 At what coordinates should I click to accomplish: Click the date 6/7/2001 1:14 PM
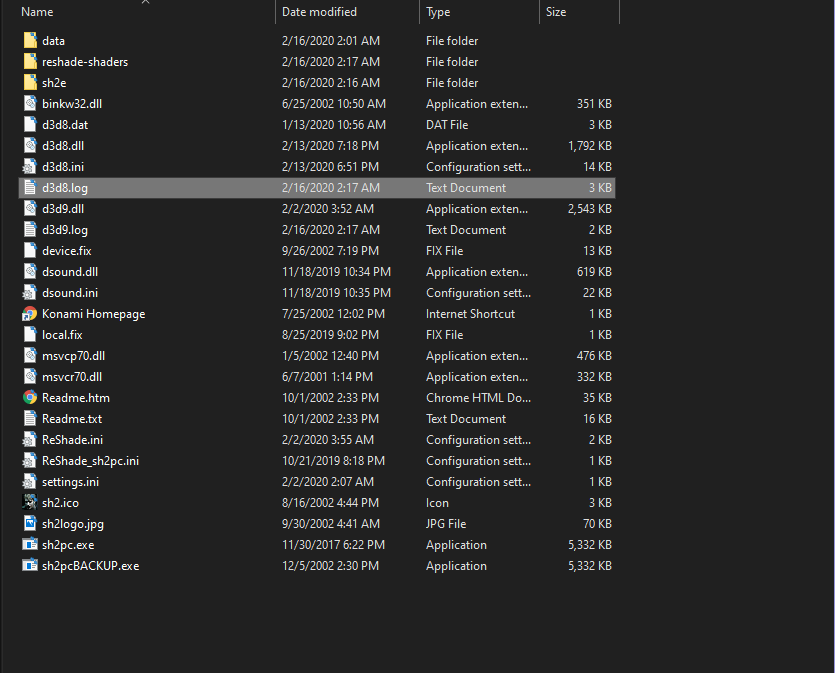click(x=327, y=377)
